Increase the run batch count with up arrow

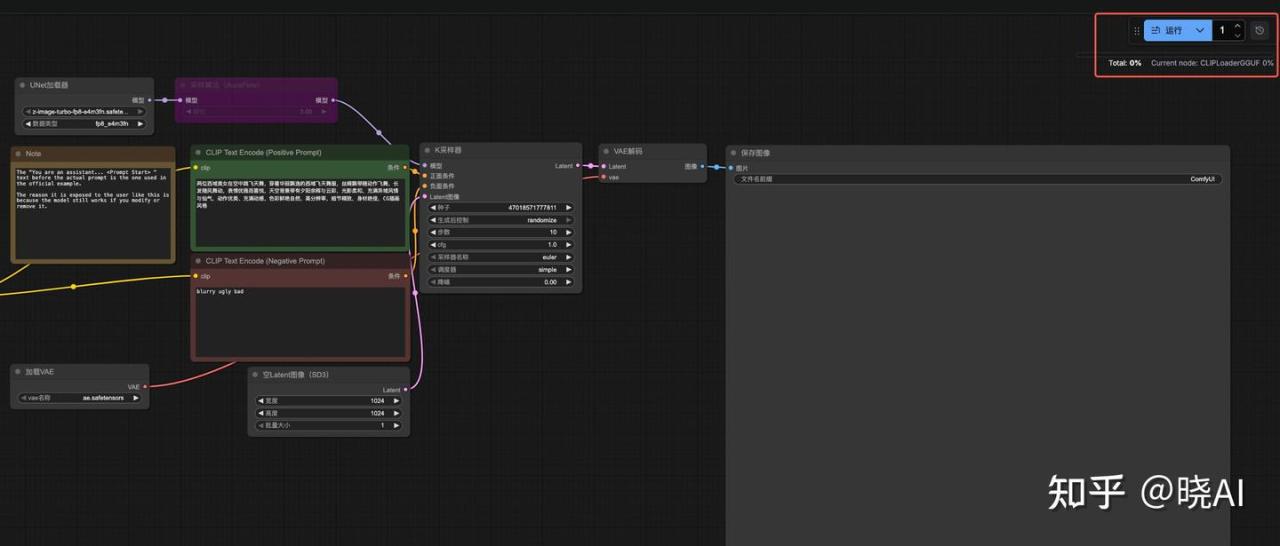tap(1238, 26)
